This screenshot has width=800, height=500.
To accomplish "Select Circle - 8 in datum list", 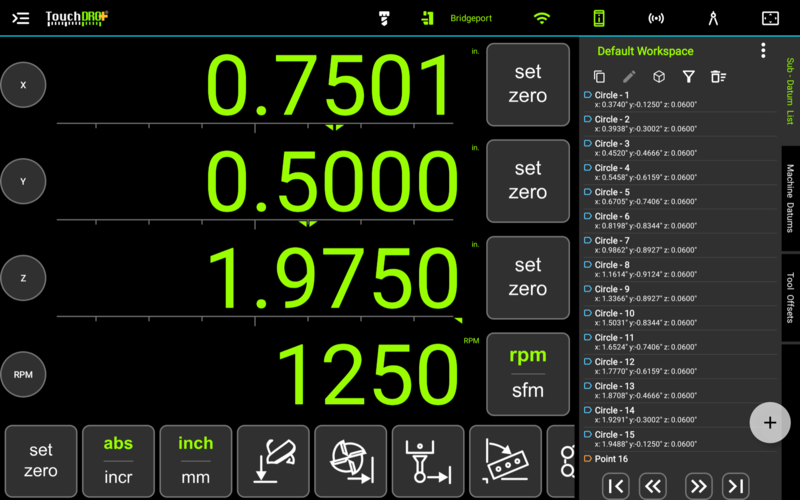I will (680, 269).
